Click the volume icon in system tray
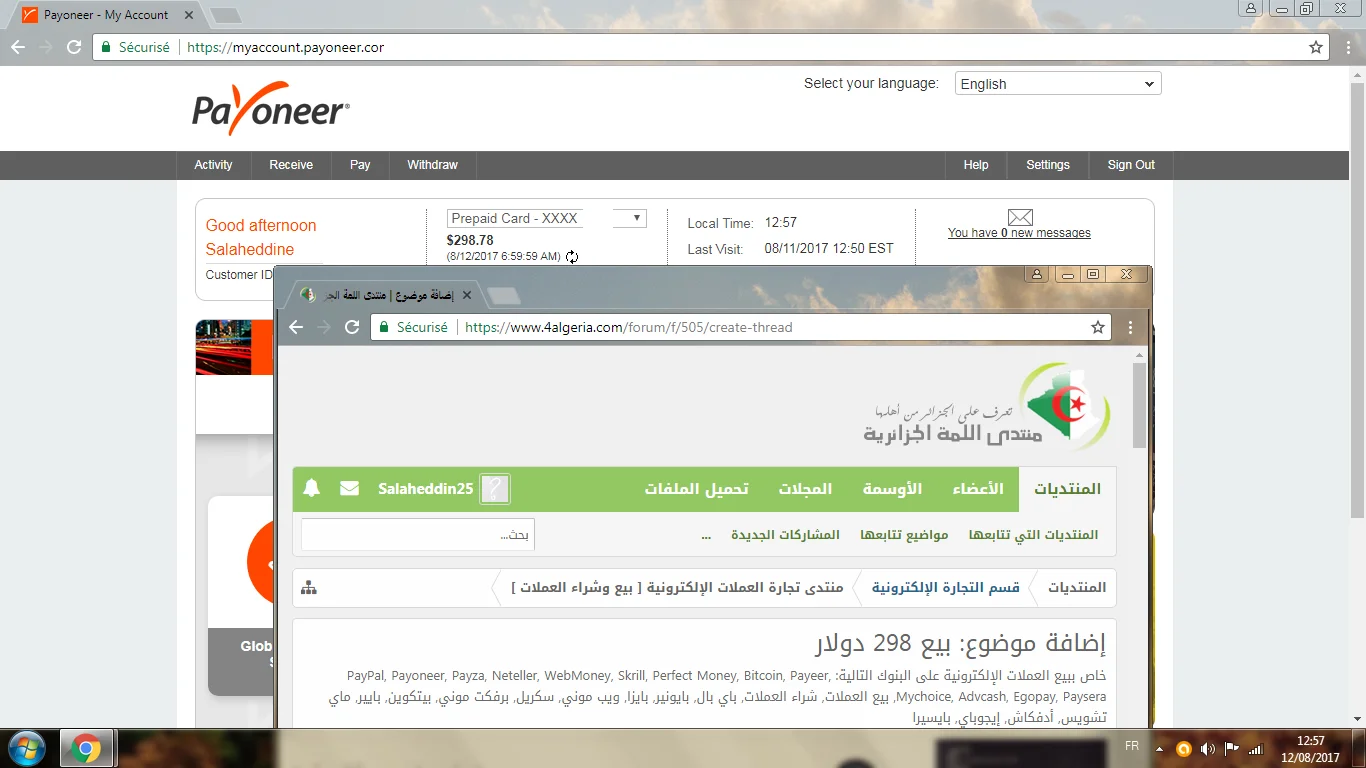This screenshot has width=1366, height=768. [1207, 748]
